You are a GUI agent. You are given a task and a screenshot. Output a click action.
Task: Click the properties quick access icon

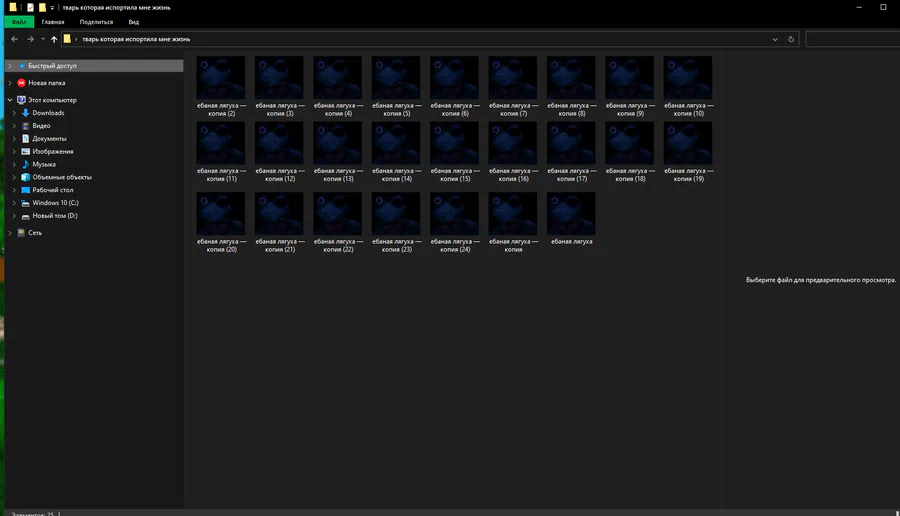pos(30,7)
